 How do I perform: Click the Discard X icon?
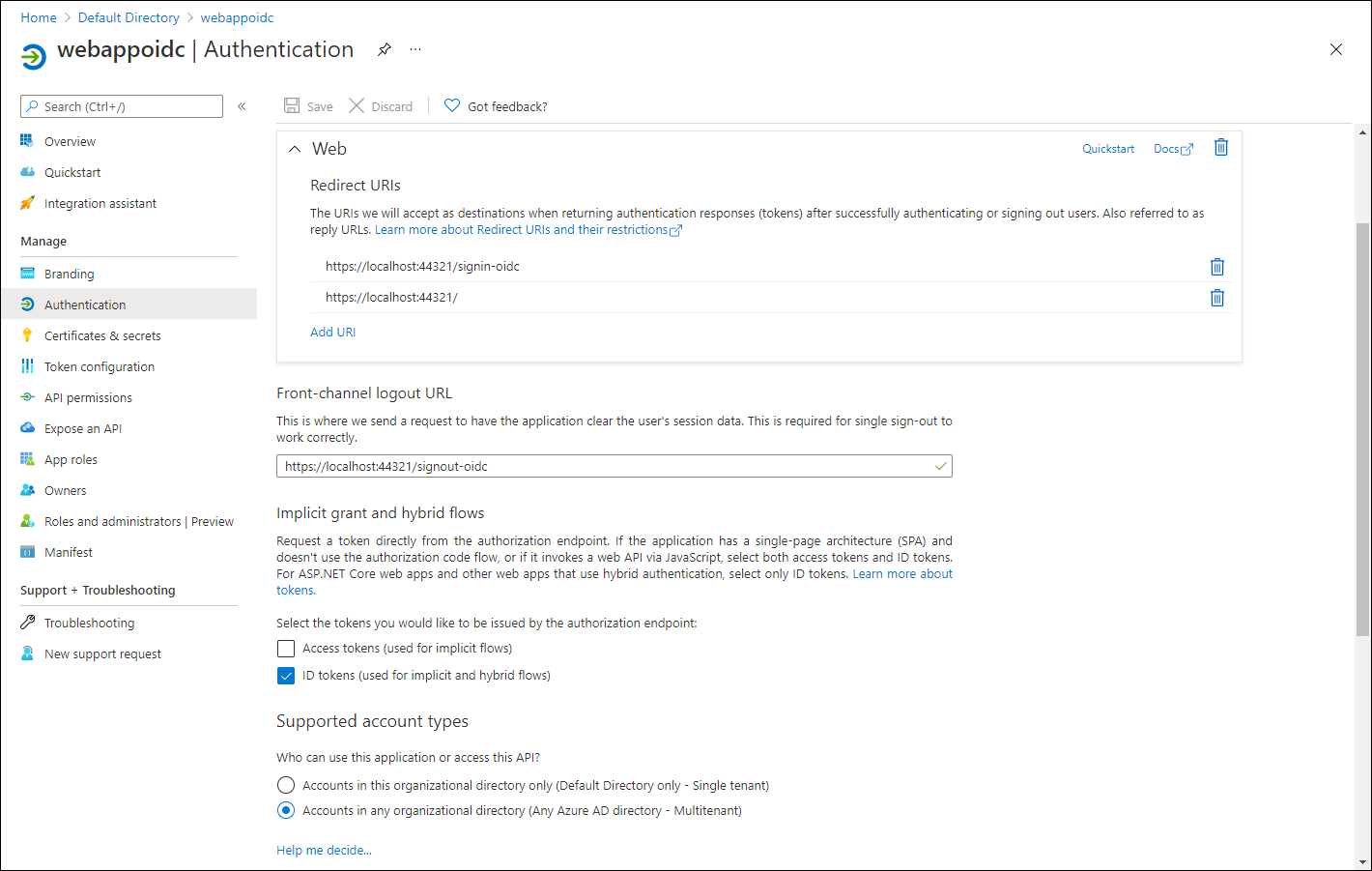357,105
